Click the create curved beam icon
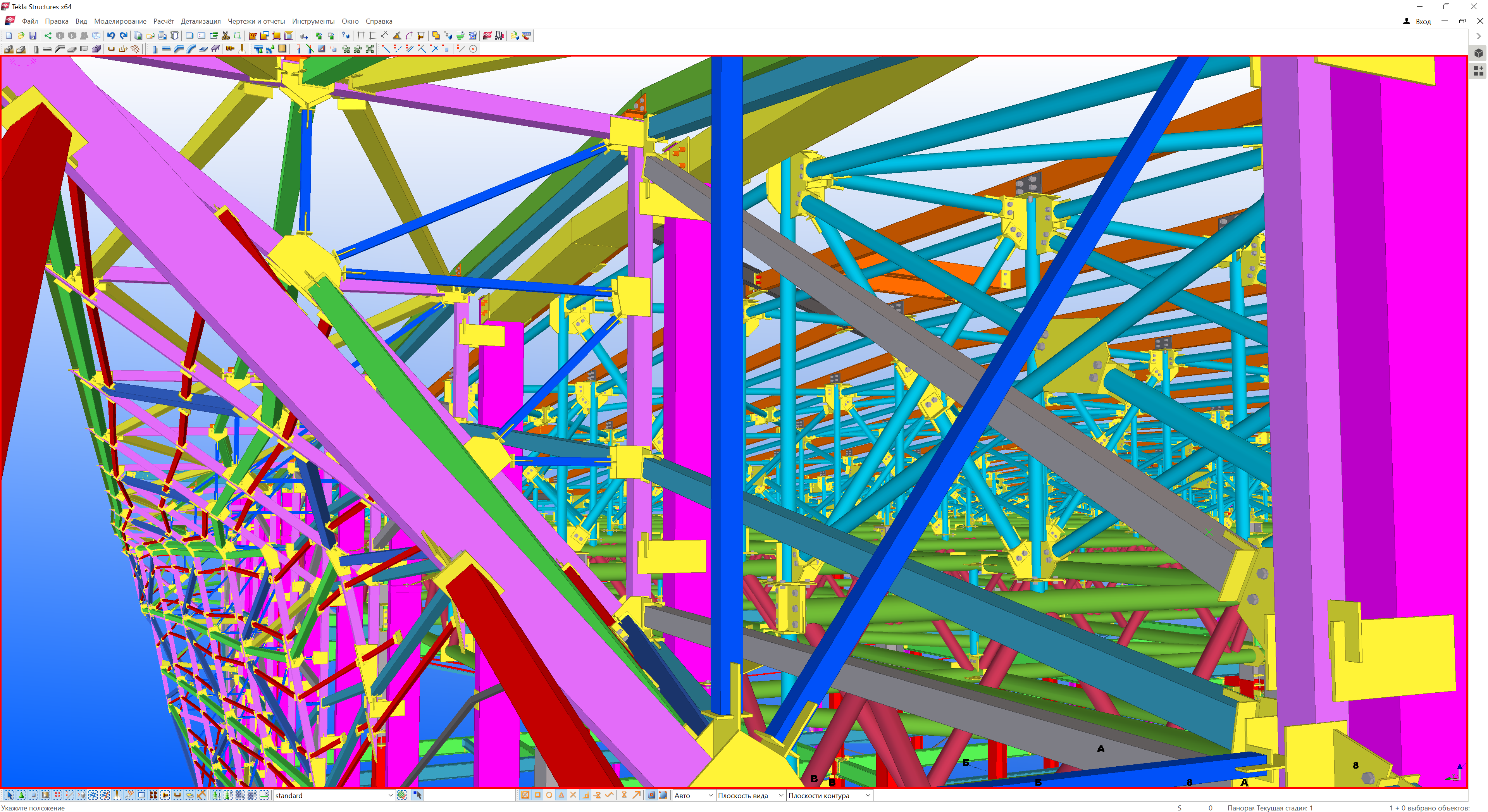 191,49
